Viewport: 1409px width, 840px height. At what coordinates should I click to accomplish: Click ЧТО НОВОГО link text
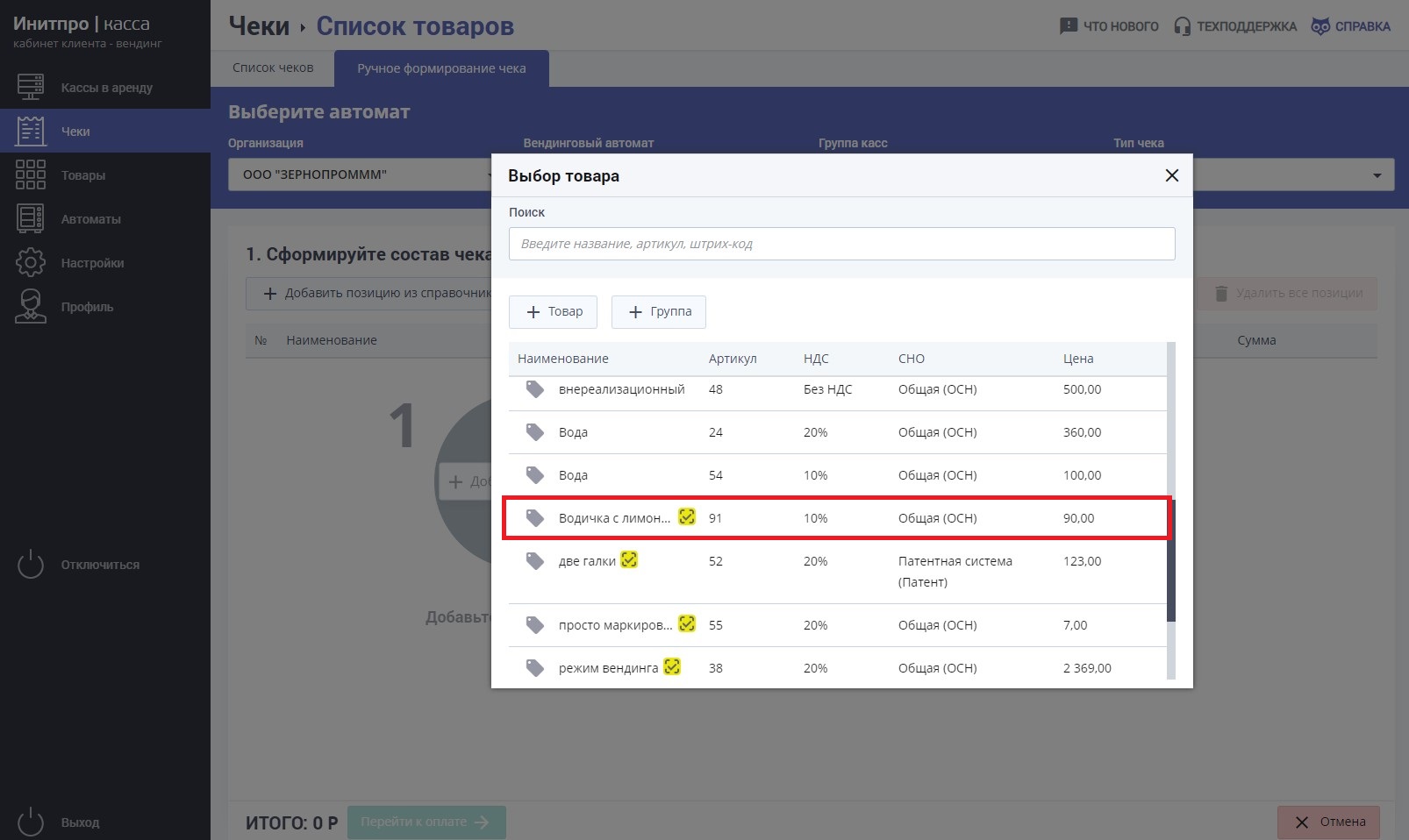pyautogui.click(x=1121, y=26)
